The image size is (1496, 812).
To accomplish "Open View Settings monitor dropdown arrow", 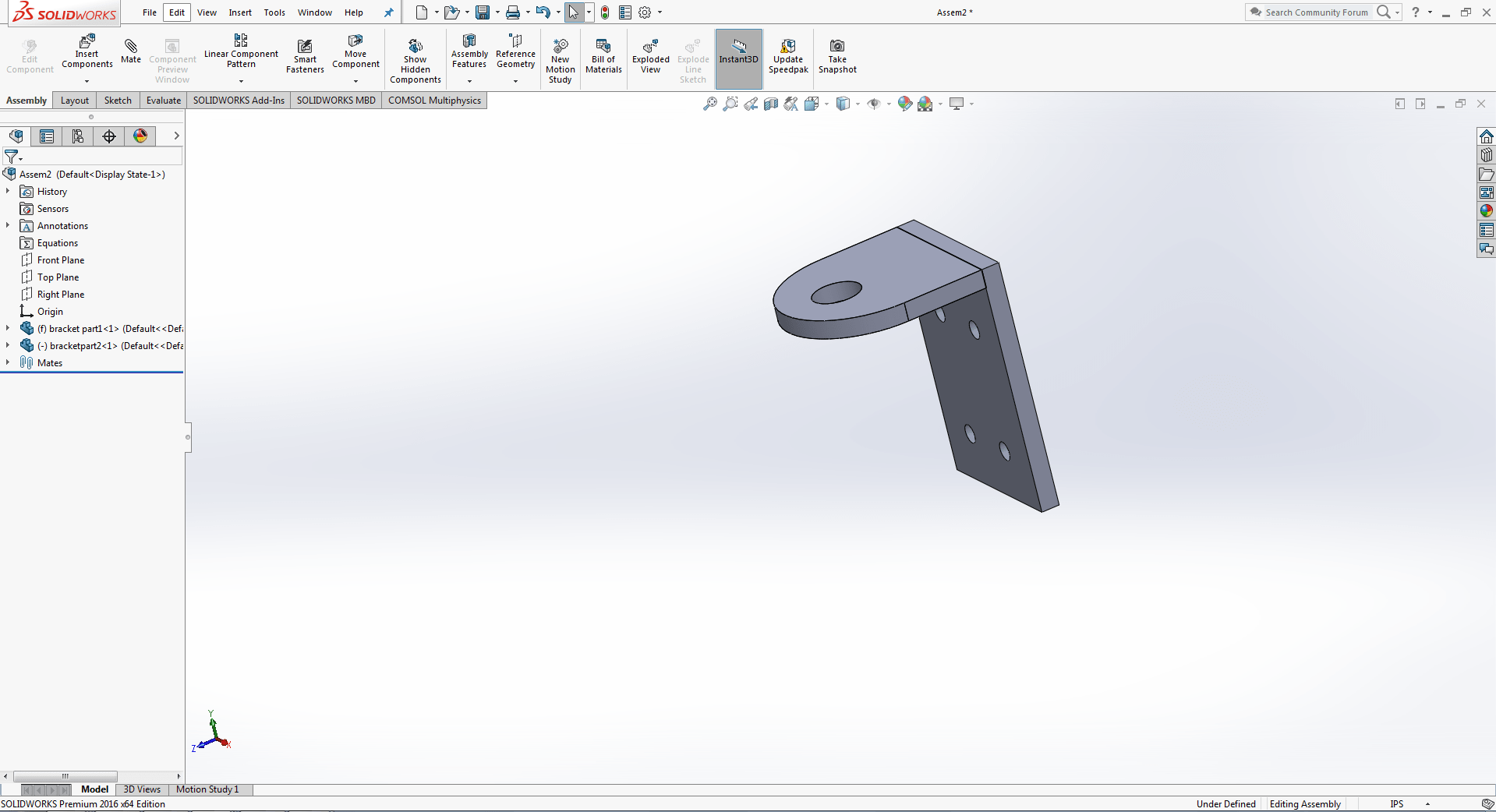I will [x=971, y=104].
